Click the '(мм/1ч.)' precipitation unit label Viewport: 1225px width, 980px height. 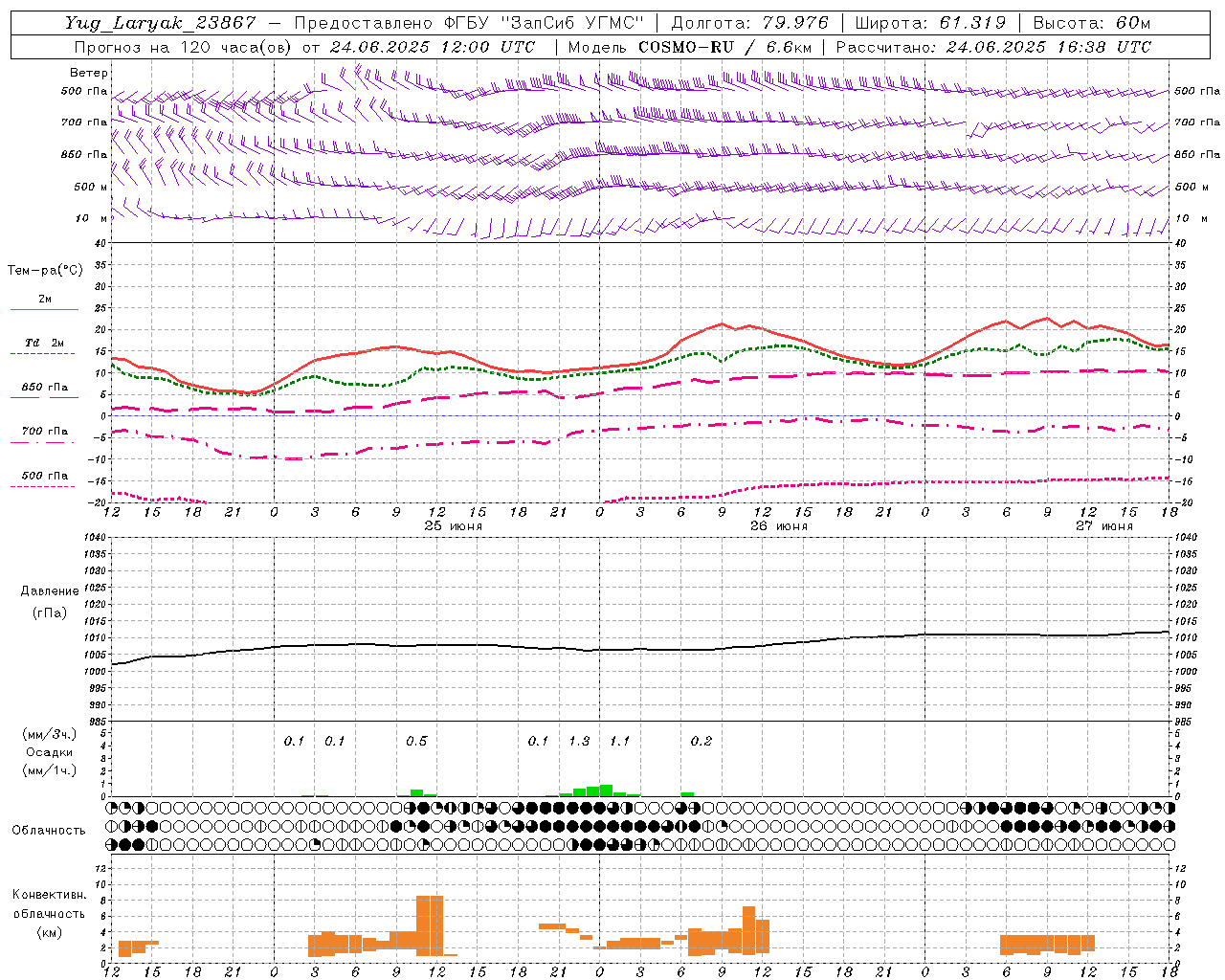click(49, 770)
